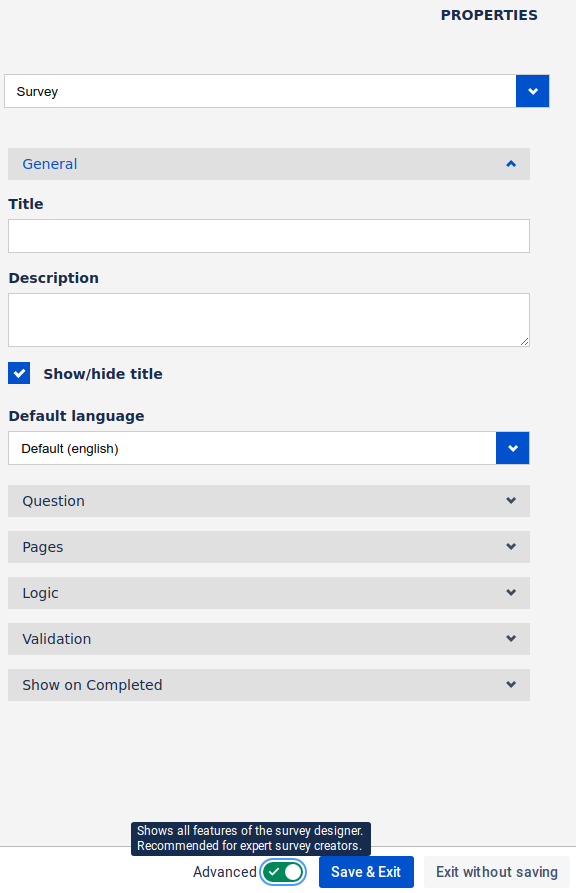Collapse General section using up chevron
The width and height of the screenshot is (576, 893).
[511, 164]
